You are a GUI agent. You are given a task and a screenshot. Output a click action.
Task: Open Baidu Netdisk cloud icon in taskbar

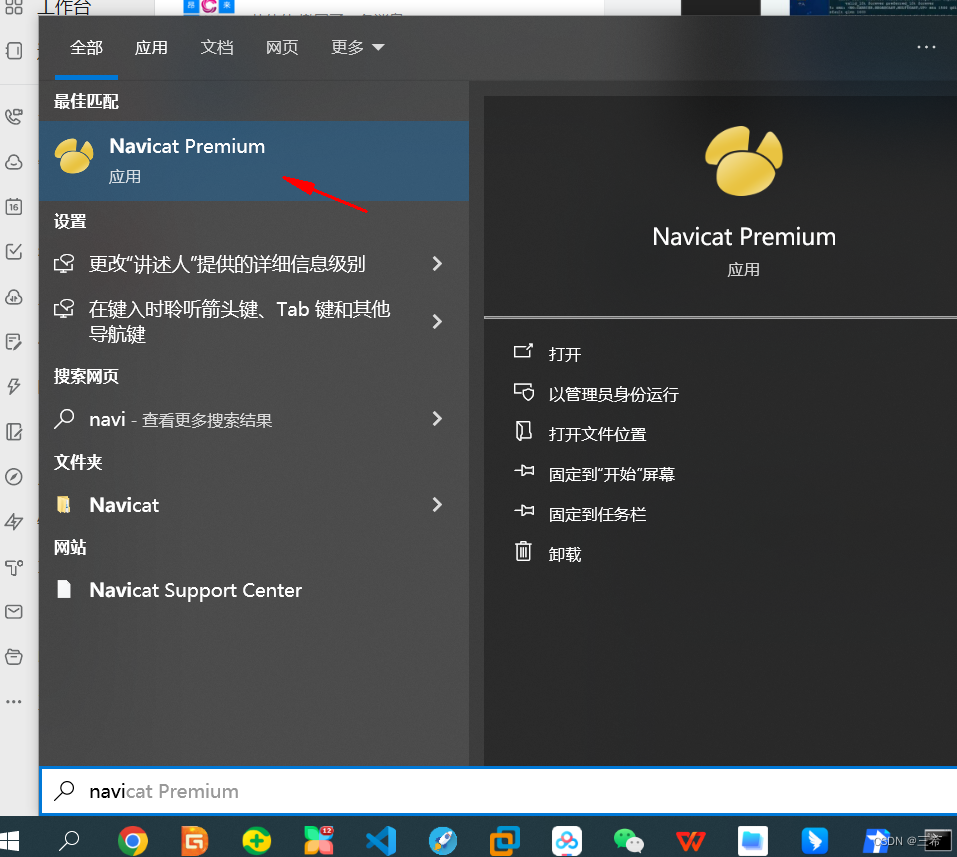(566, 841)
